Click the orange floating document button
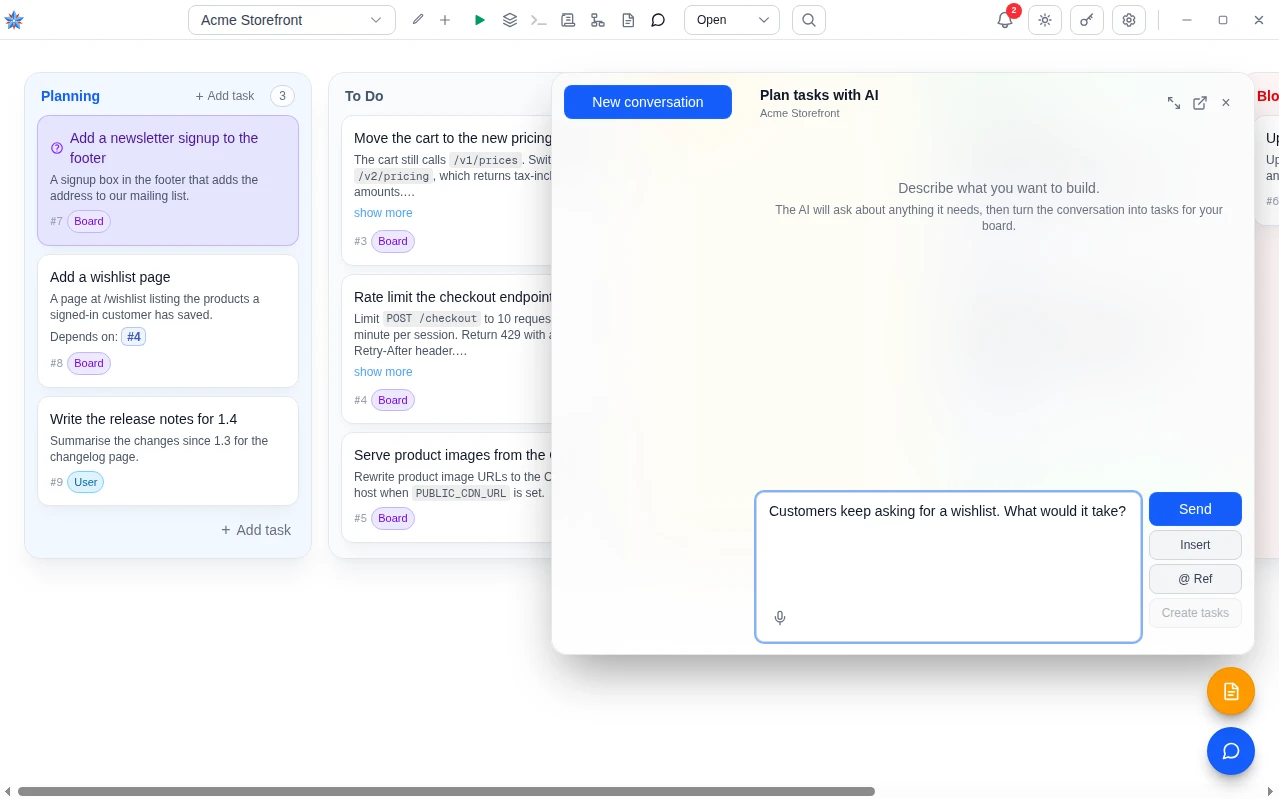This screenshot has height=799, width=1279. point(1231,691)
